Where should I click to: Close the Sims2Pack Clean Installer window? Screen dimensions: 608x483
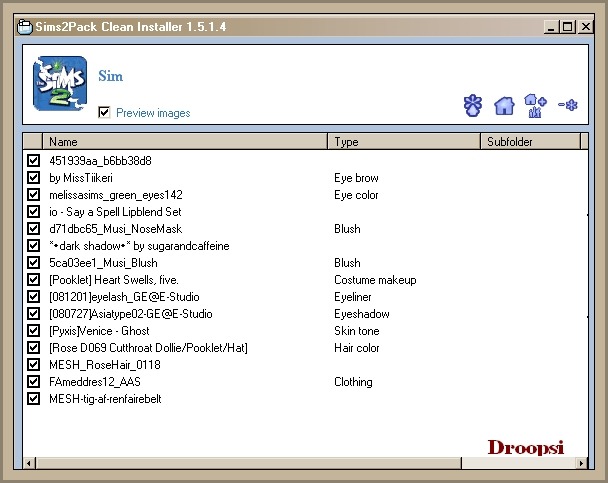tap(586, 27)
